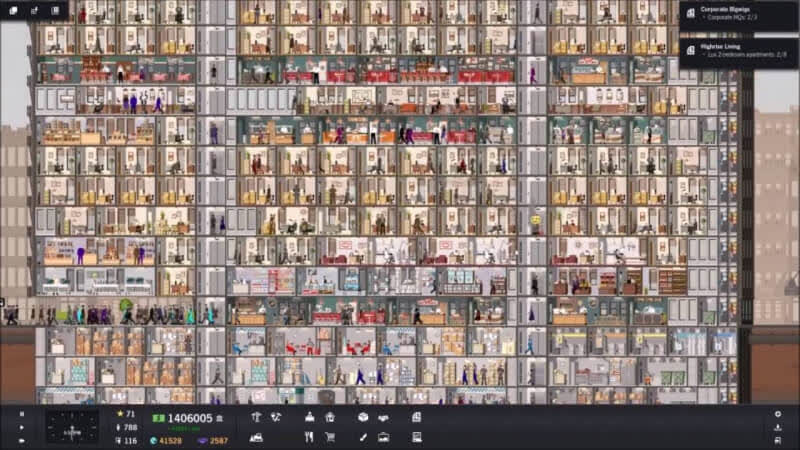
Task: Open the decoration paintbrush tool
Action: [x=363, y=437]
